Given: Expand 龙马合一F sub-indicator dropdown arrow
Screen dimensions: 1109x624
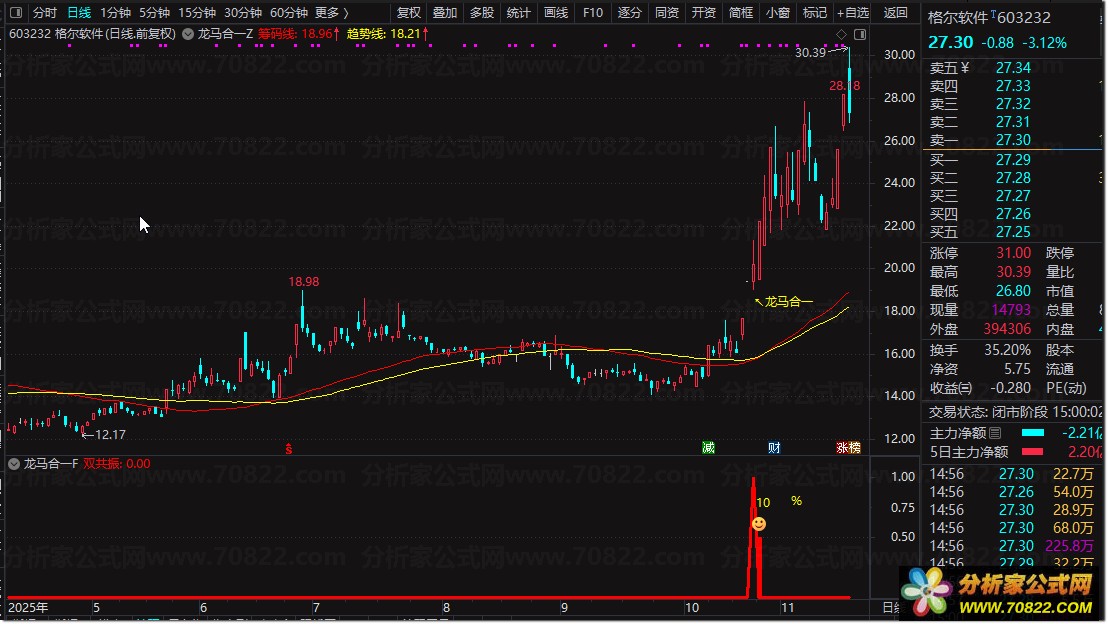Looking at the screenshot, I should pos(13,464).
